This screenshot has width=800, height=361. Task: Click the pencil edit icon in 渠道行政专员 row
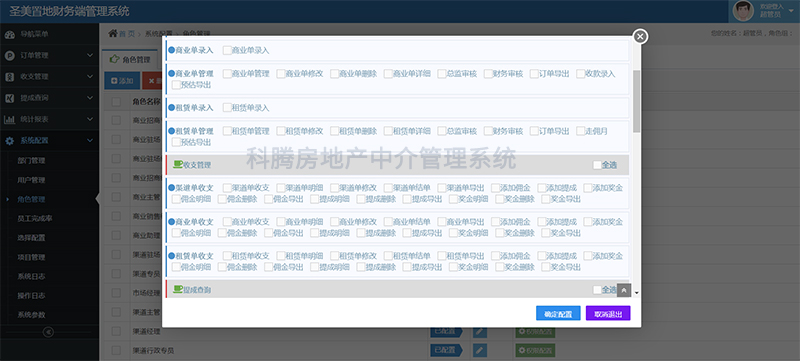click(479, 350)
